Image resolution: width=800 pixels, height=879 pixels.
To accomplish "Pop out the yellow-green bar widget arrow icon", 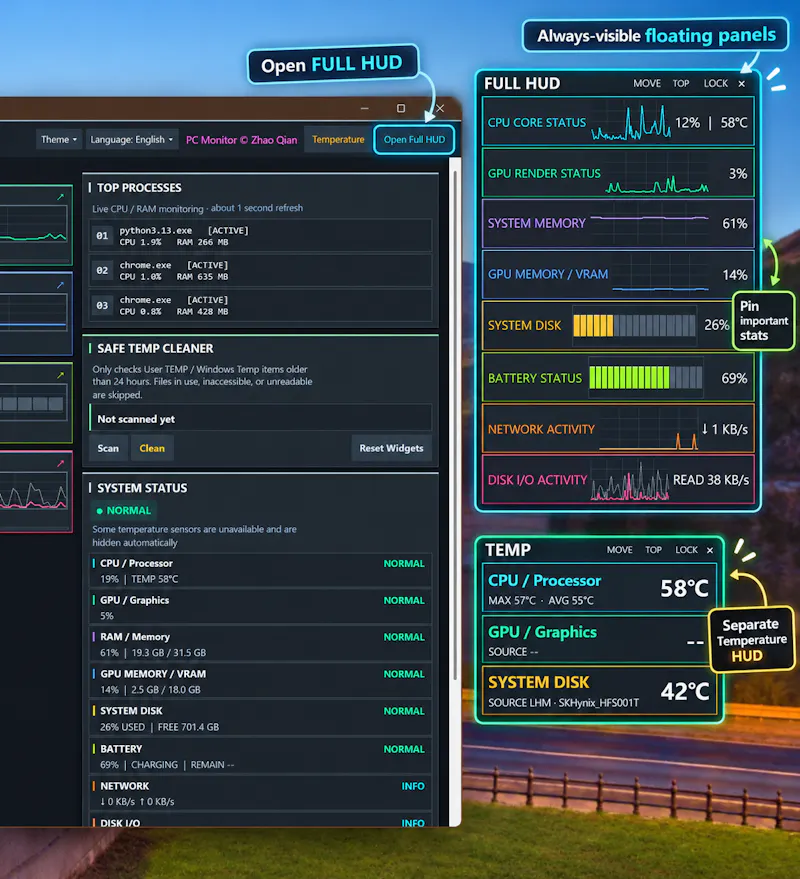I will 61,375.
